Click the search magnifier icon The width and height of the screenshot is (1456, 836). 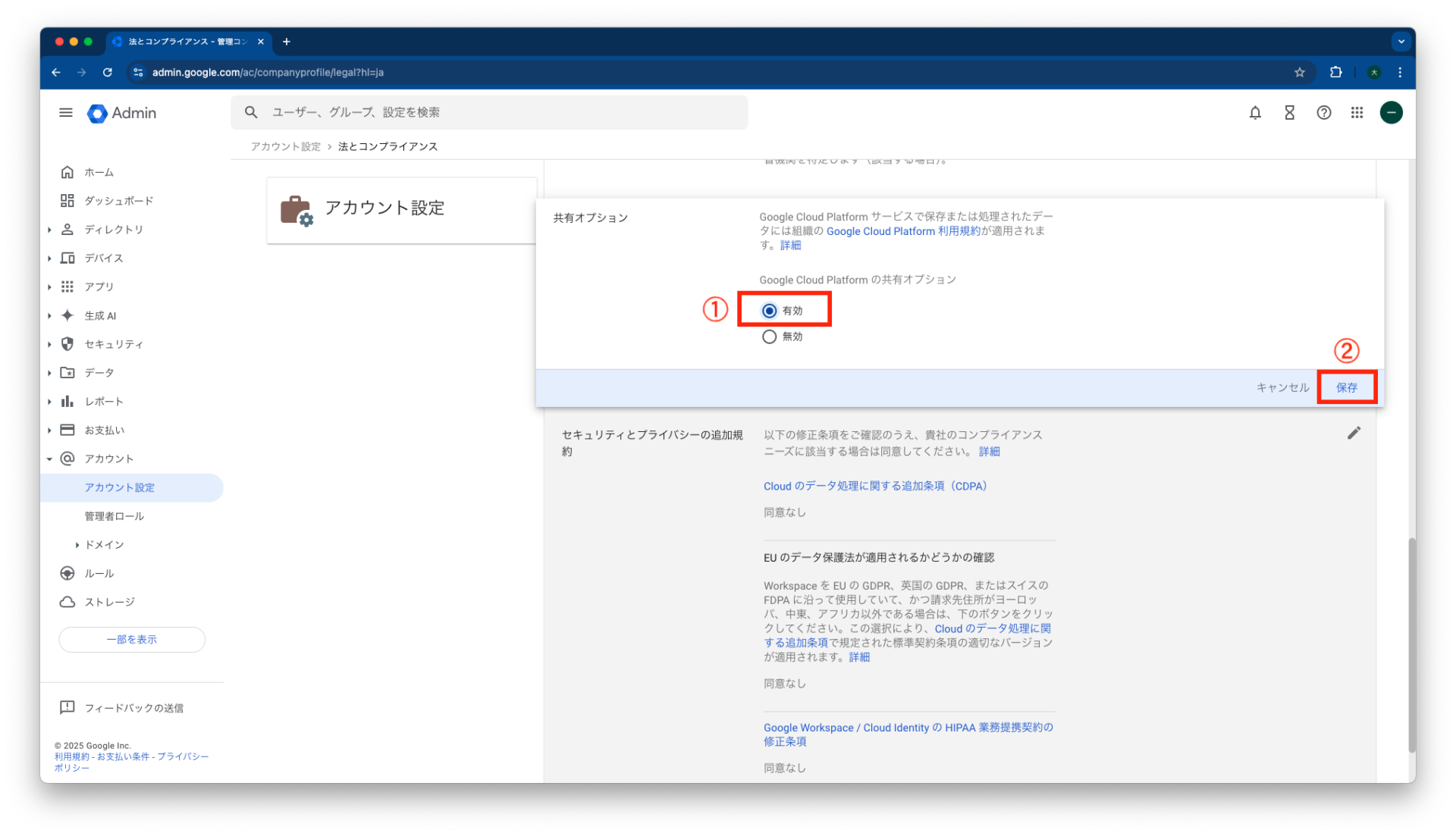pyautogui.click(x=251, y=112)
